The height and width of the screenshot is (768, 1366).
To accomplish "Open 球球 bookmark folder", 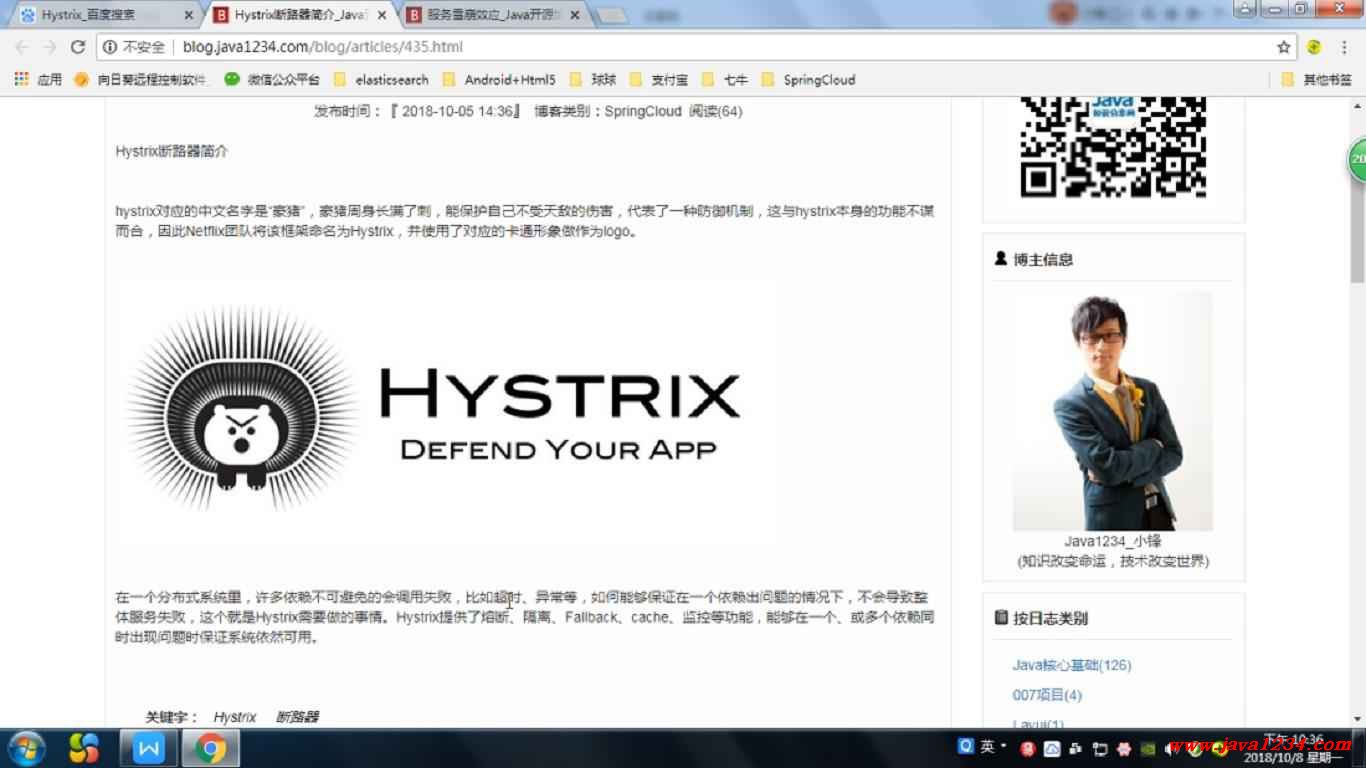I will [593, 80].
